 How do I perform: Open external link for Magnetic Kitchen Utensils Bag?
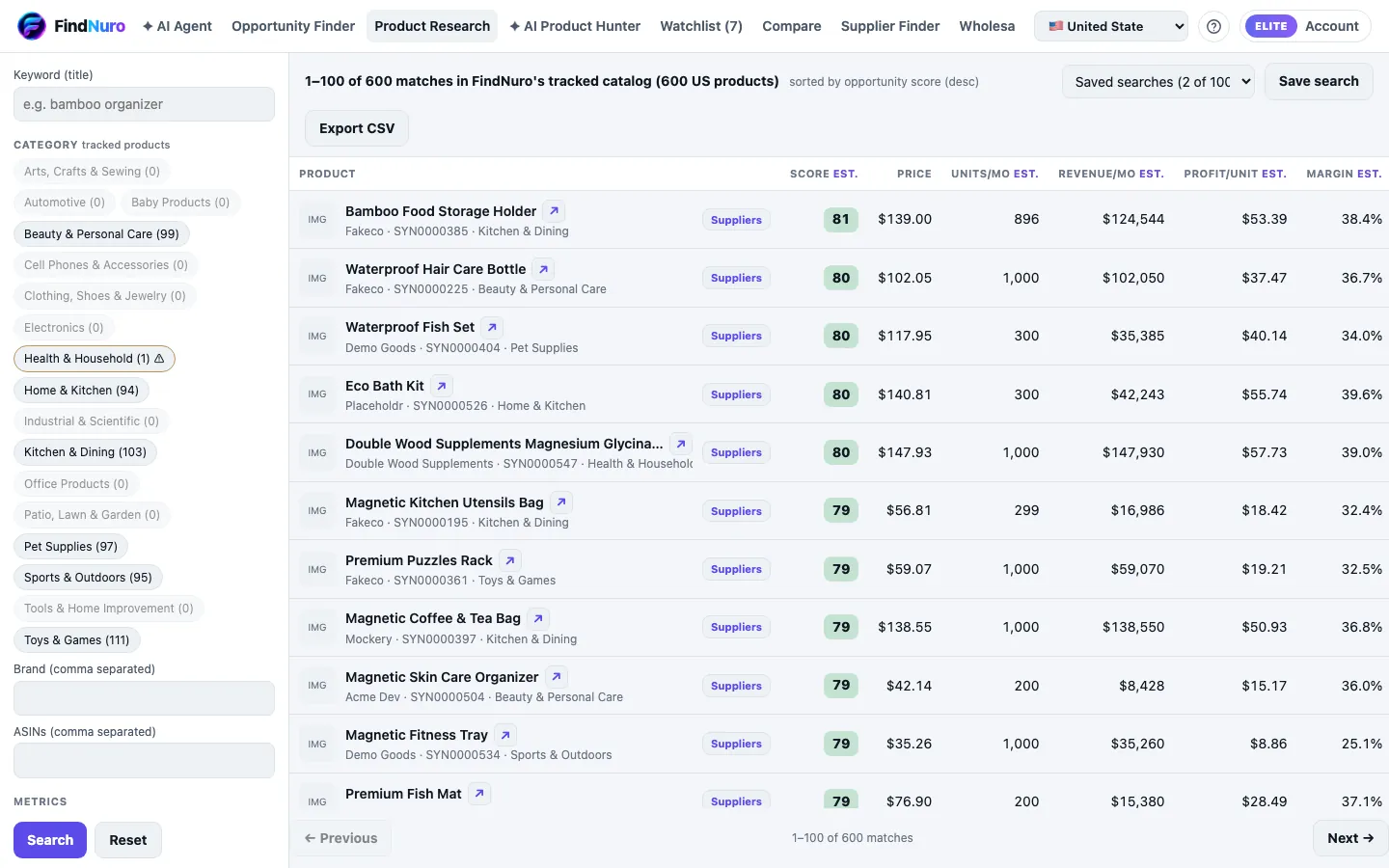[x=561, y=502]
